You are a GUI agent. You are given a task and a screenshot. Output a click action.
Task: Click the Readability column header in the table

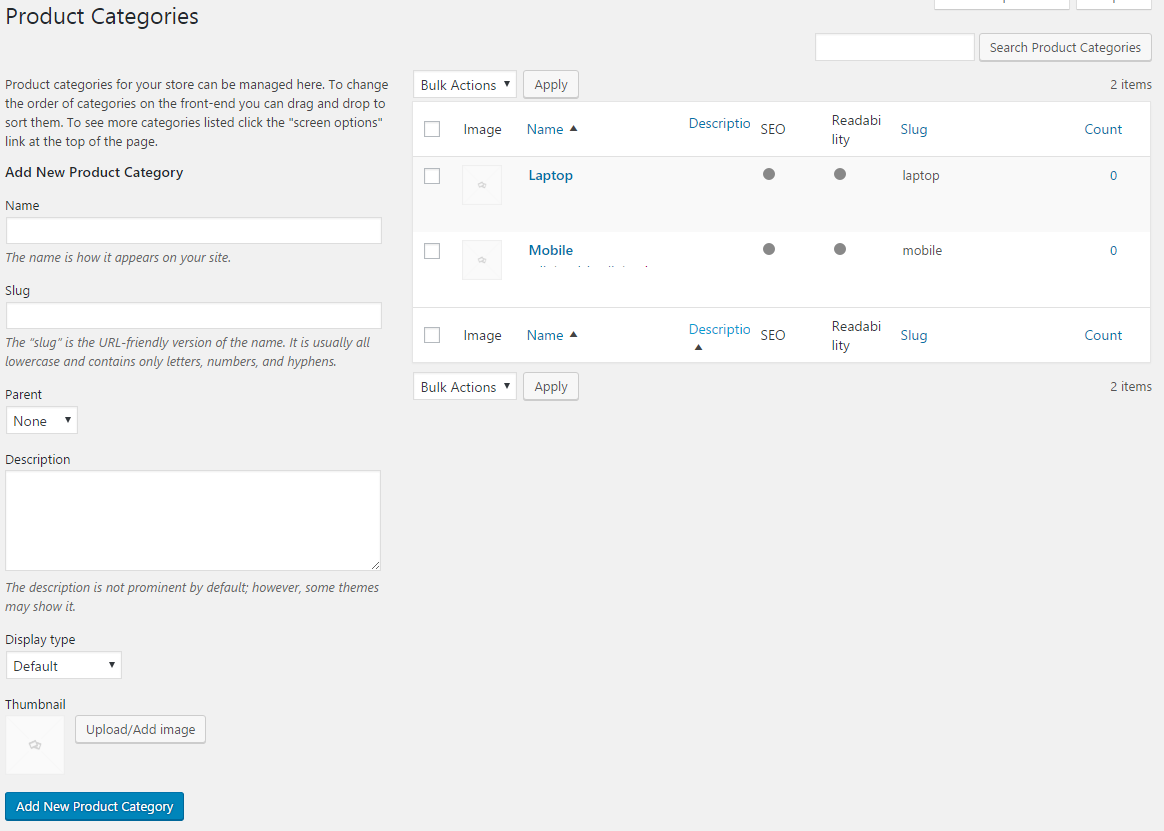(856, 130)
